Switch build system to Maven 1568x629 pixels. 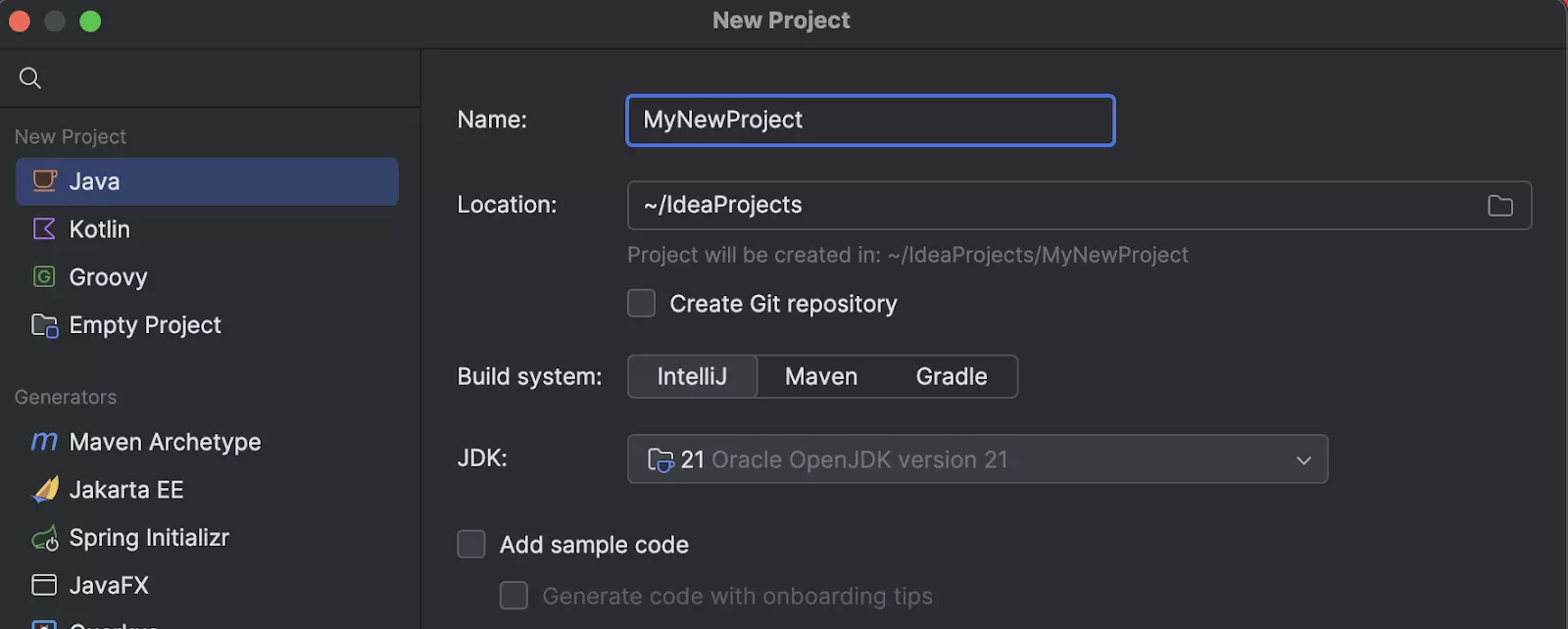tap(821, 377)
